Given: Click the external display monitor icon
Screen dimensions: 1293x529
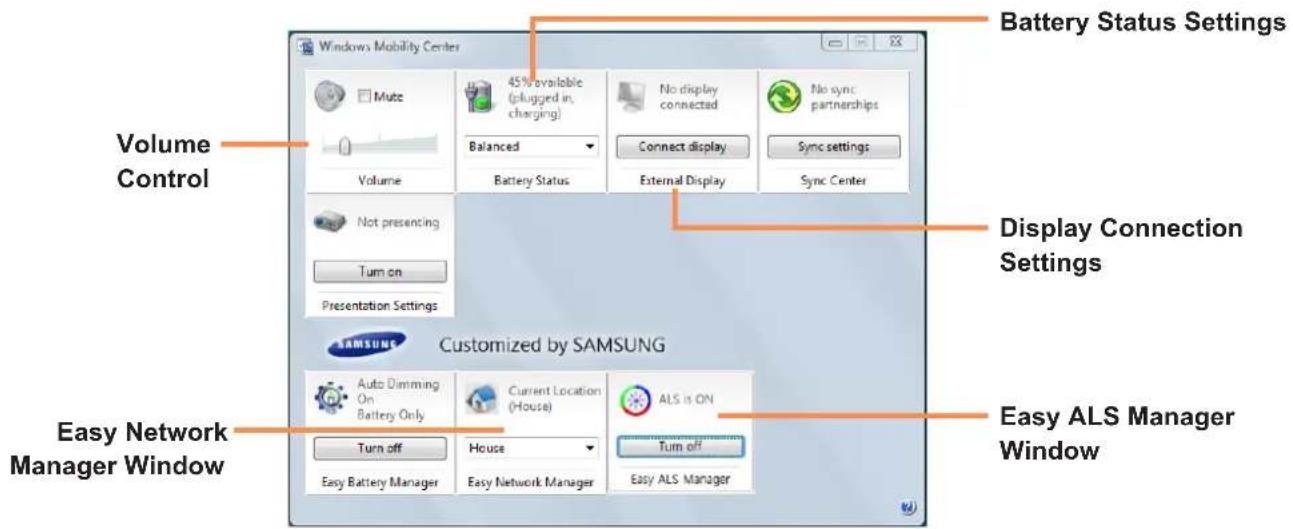Looking at the screenshot, I should [631, 96].
